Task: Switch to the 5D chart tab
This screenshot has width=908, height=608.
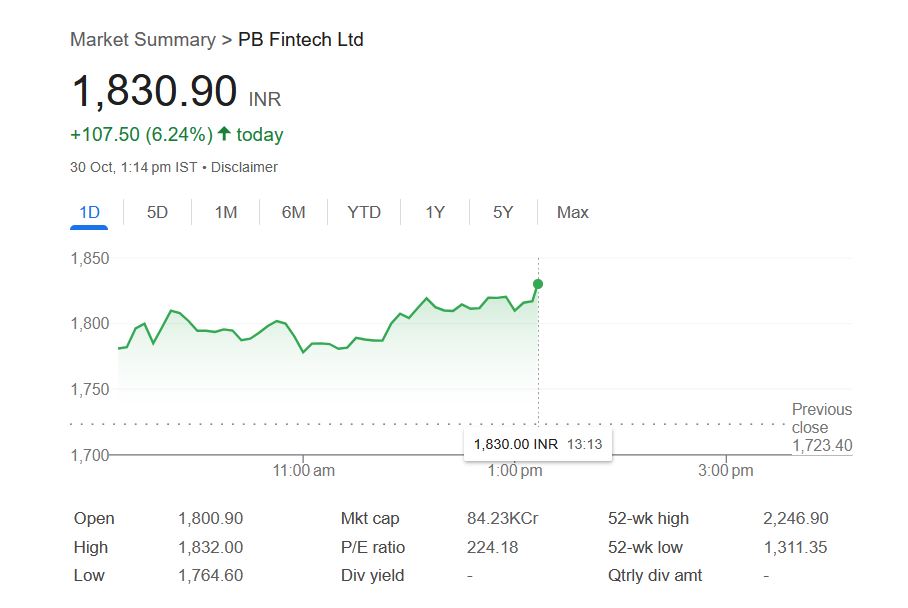Action: coord(157,212)
